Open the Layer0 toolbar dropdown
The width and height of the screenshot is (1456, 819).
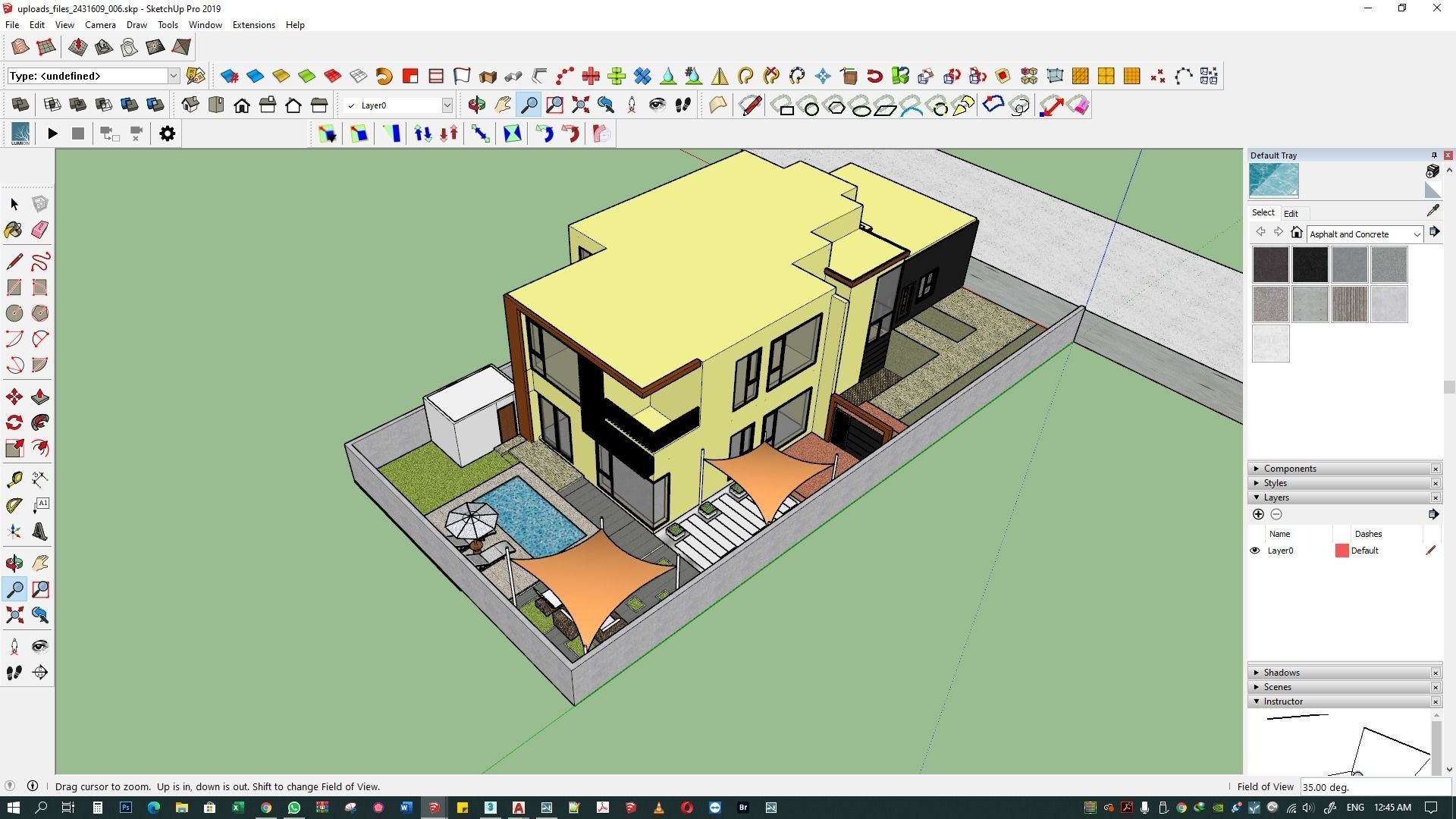pyautogui.click(x=447, y=105)
